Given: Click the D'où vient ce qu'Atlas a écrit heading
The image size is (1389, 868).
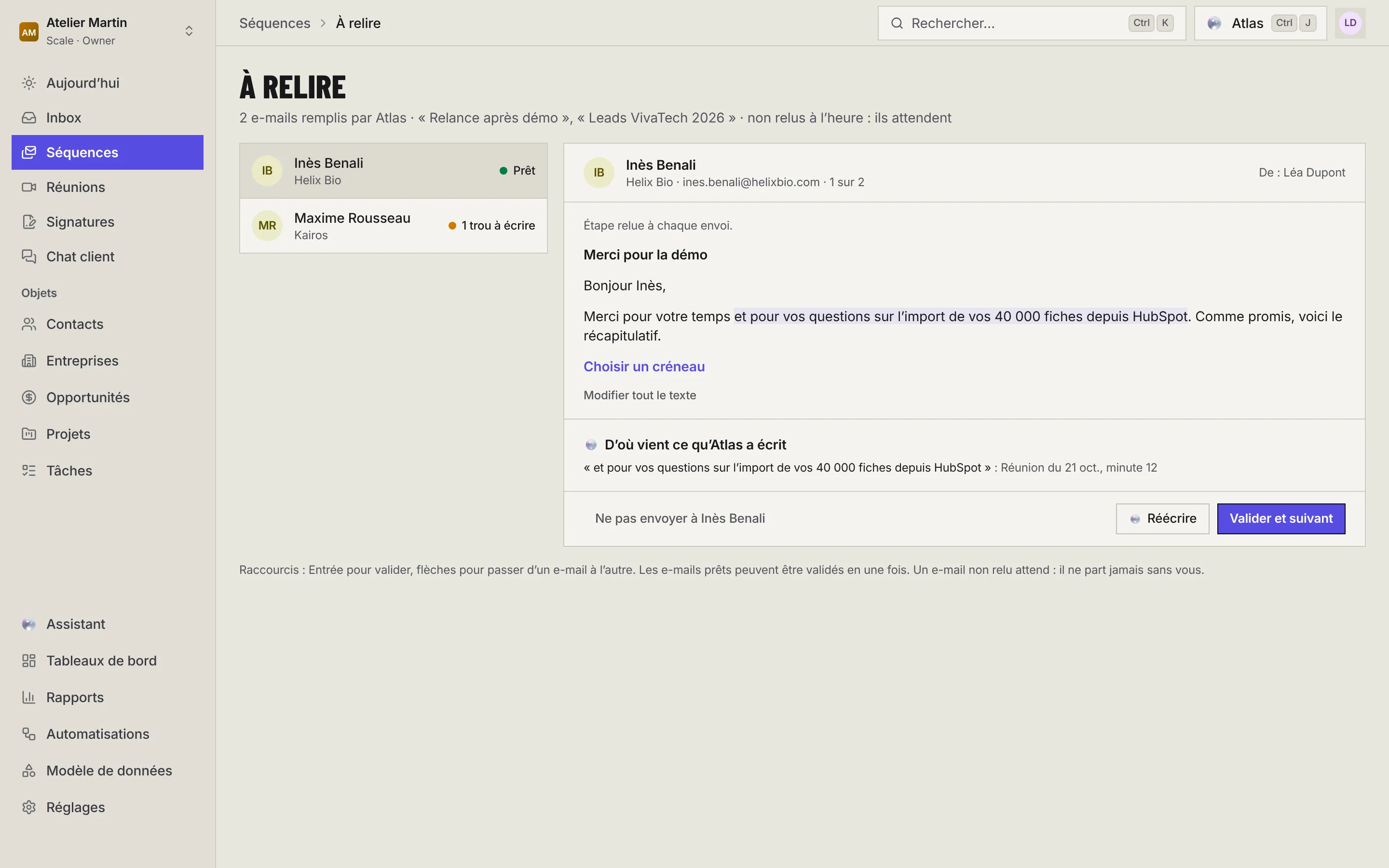Looking at the screenshot, I should click(x=695, y=445).
